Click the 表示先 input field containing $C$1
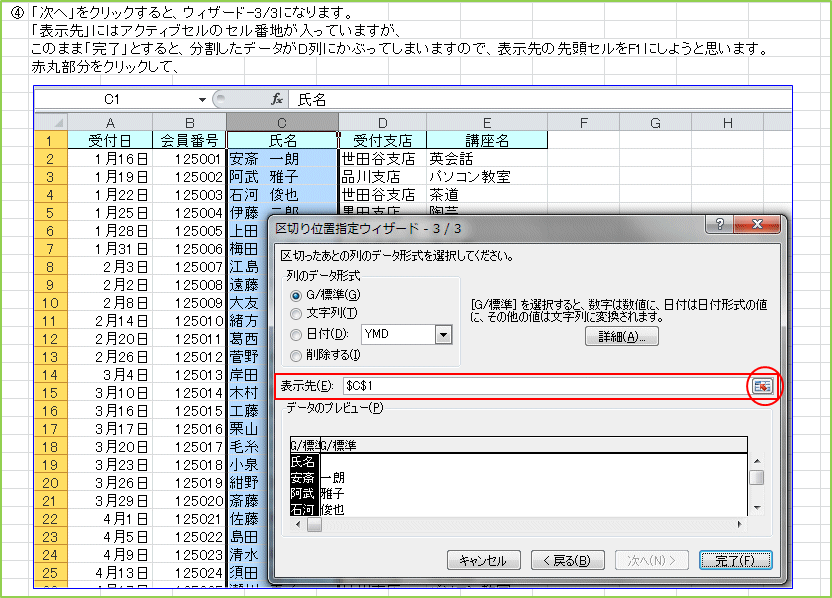832x598 pixels. point(545,386)
